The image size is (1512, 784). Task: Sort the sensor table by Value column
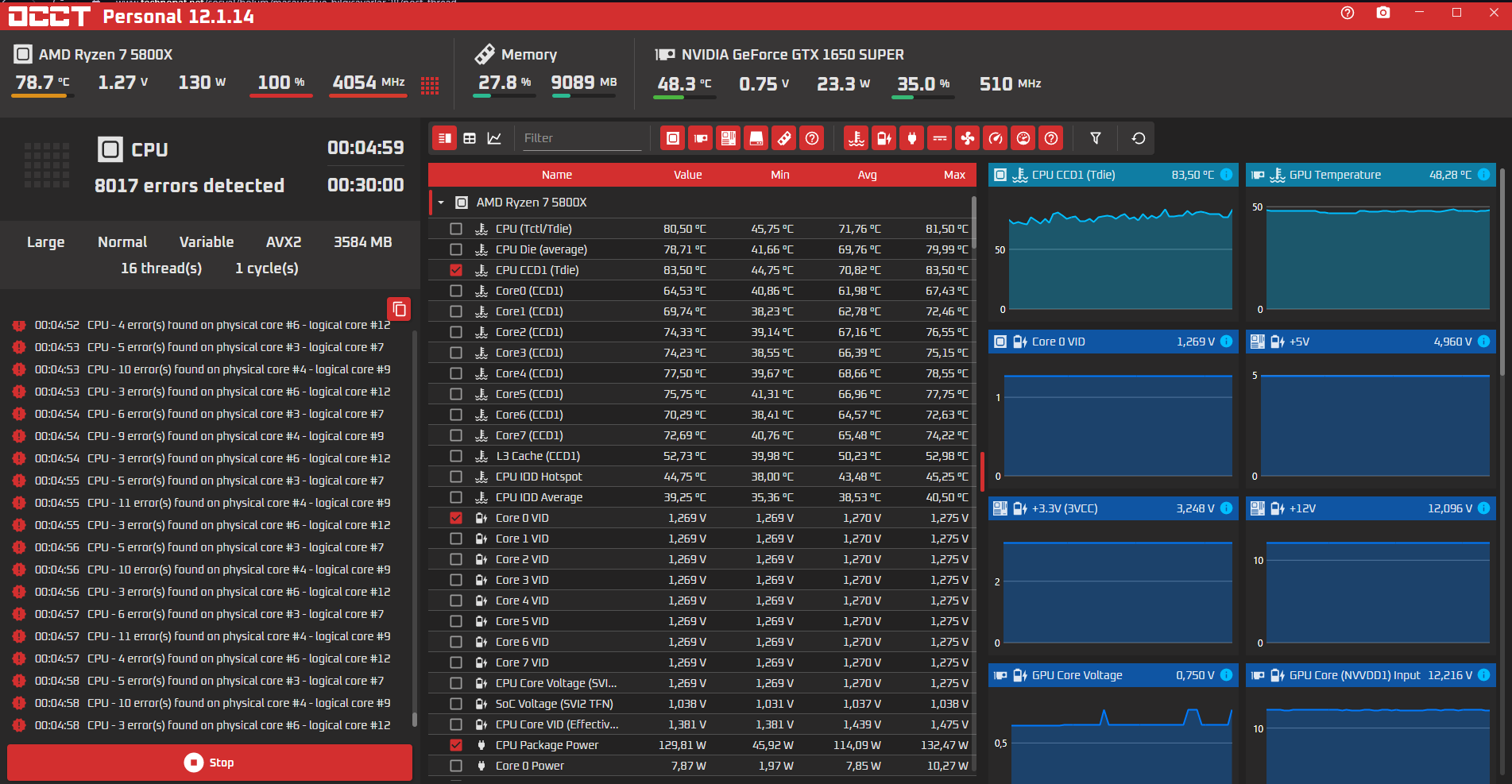[x=688, y=175]
